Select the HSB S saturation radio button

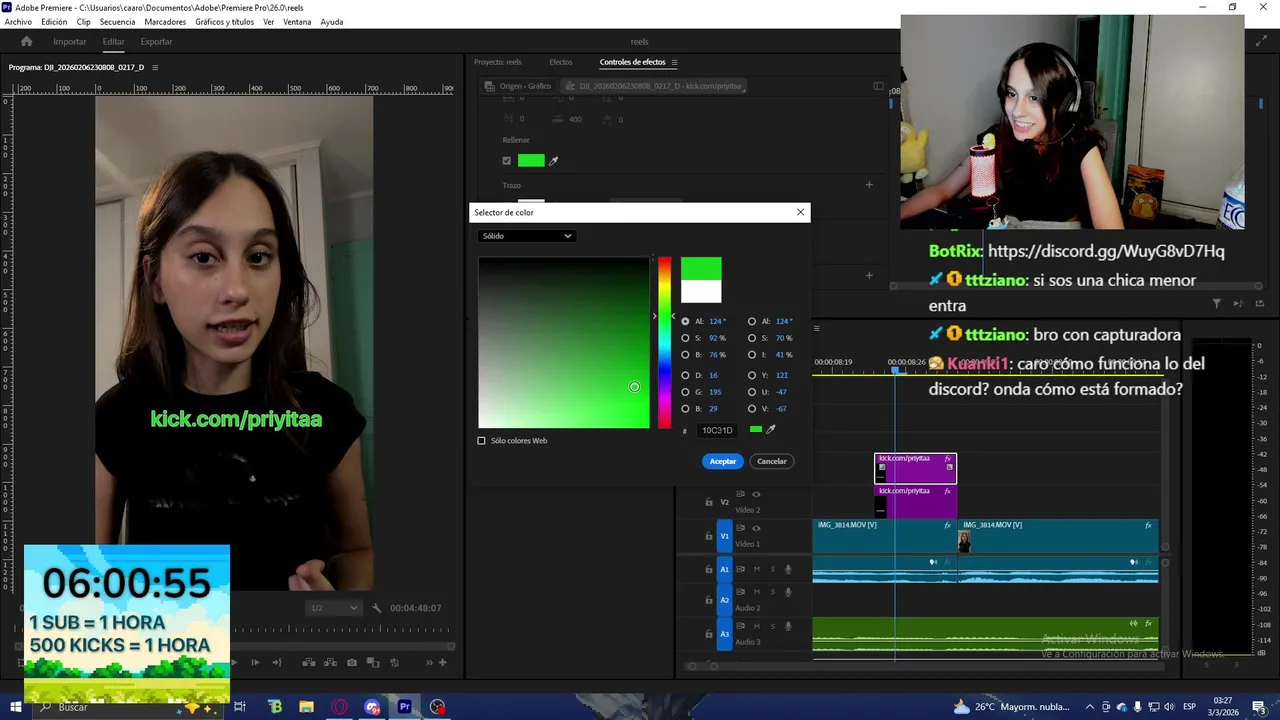[x=685, y=338]
